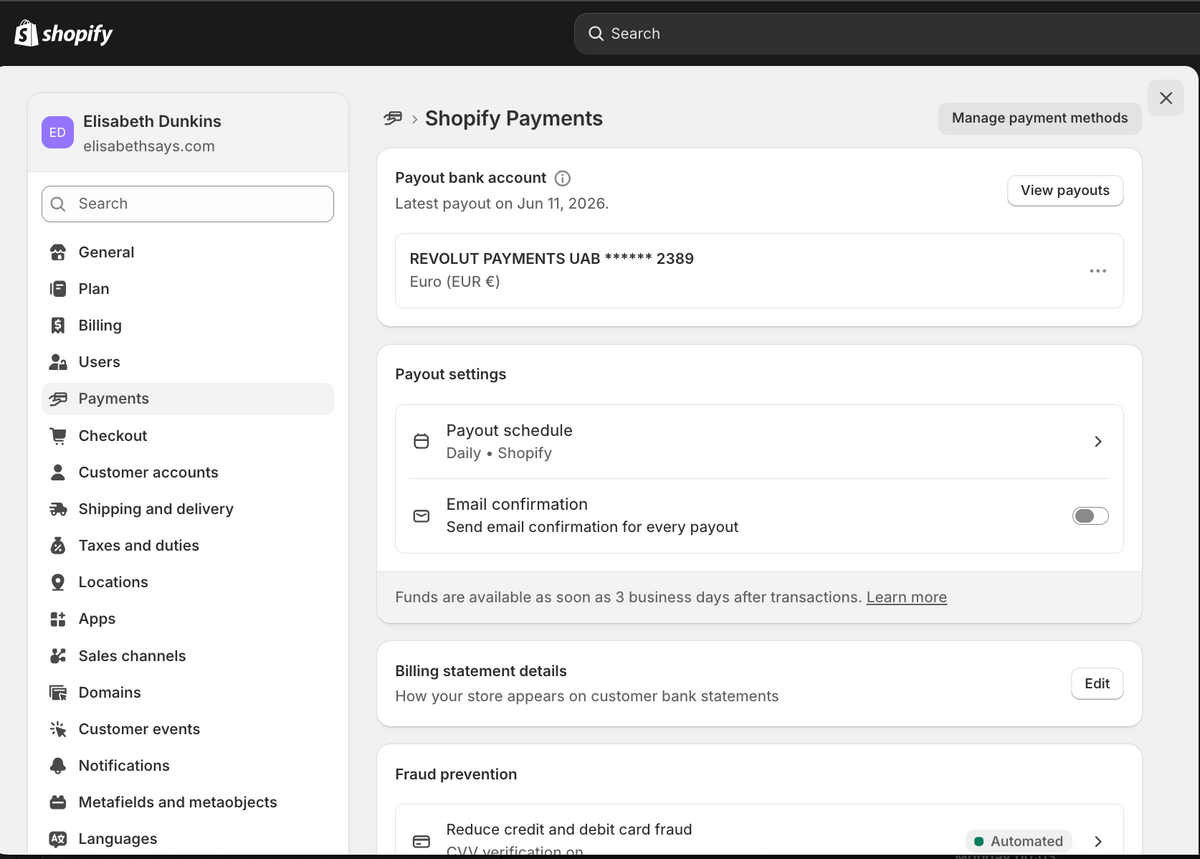The width and height of the screenshot is (1200, 859).
Task: Click the Customer accounts person icon
Action: [58, 472]
